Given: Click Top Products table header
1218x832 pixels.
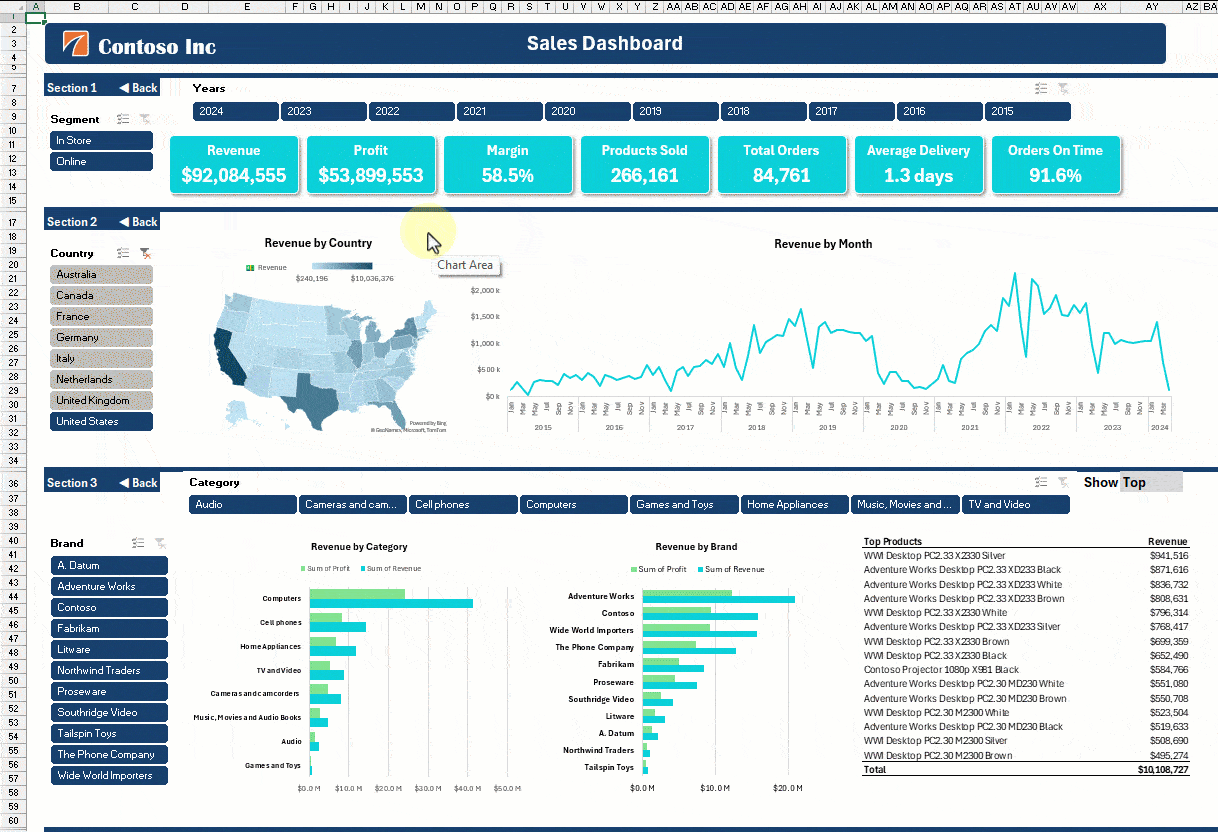Looking at the screenshot, I should 893,542.
